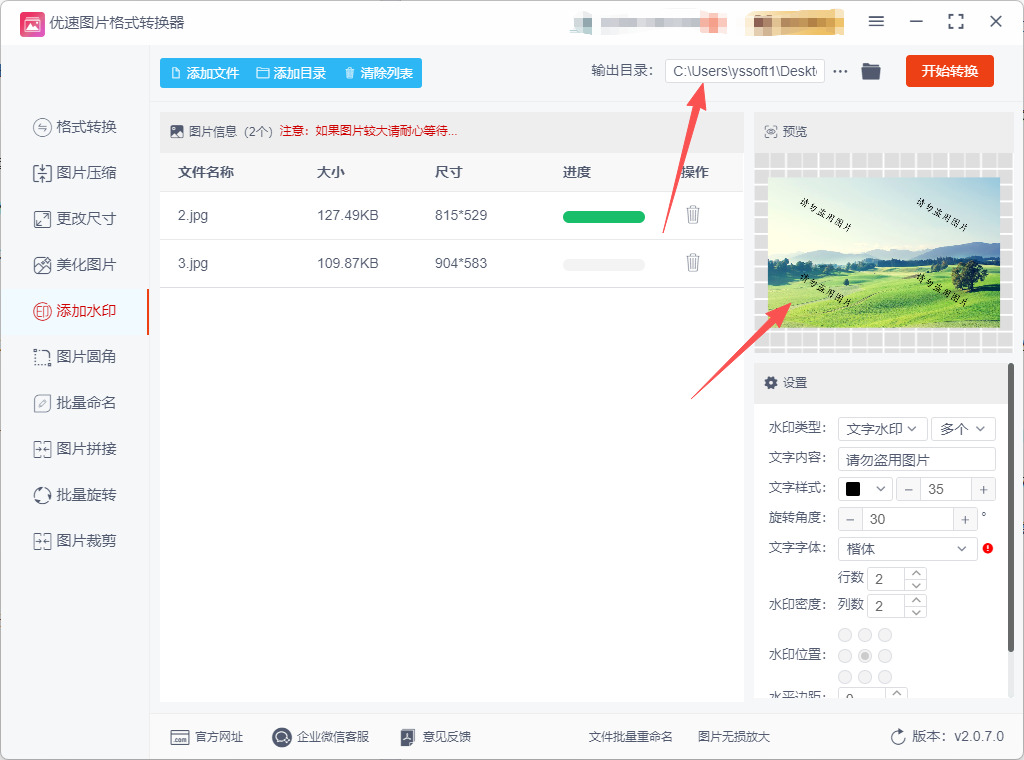Click the 开始转换 start conversion button

(950, 71)
